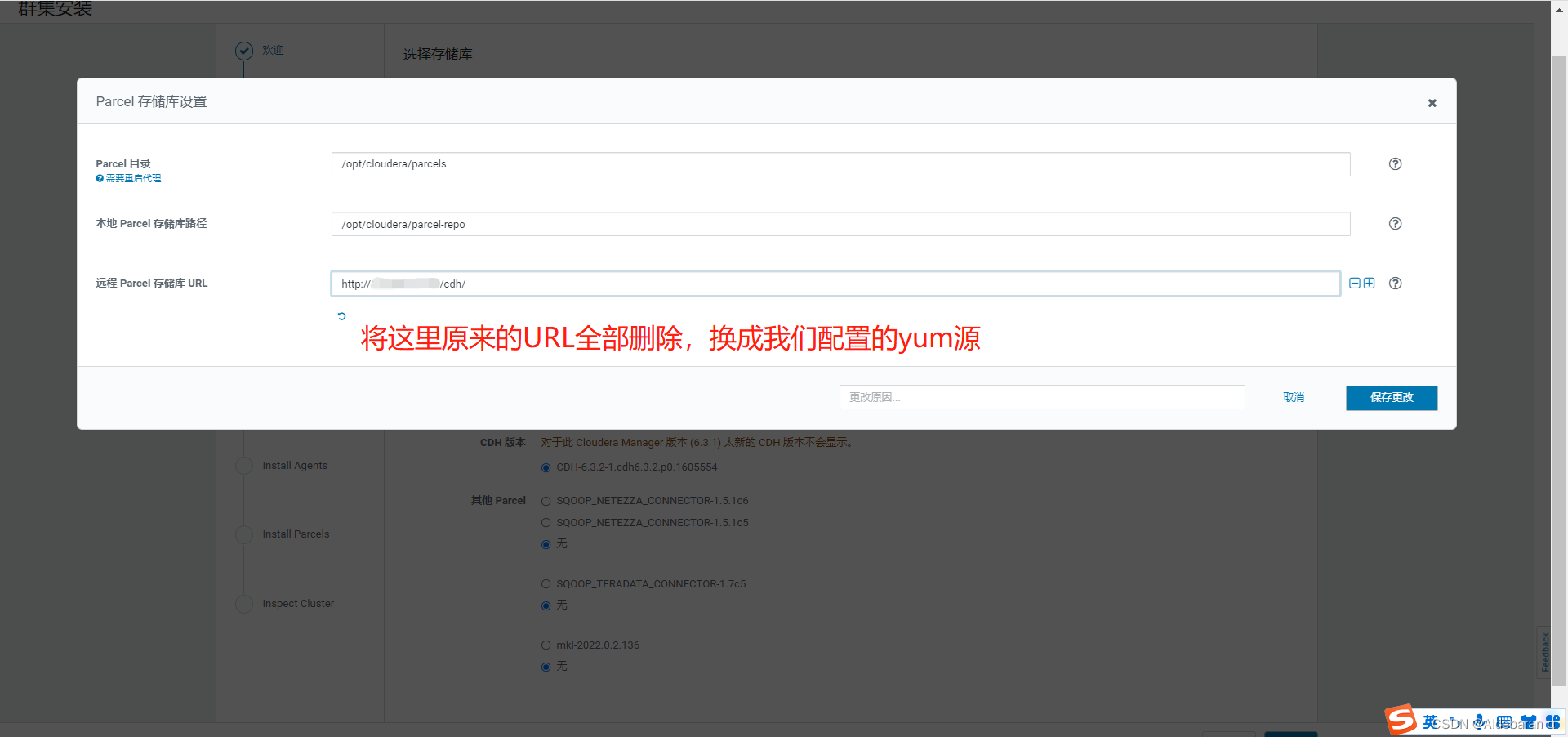Select SQOOP_TERADATA_CONNECTOR-1.7c5 parcel
Image resolution: width=1568 pixels, height=737 pixels.
point(546,584)
